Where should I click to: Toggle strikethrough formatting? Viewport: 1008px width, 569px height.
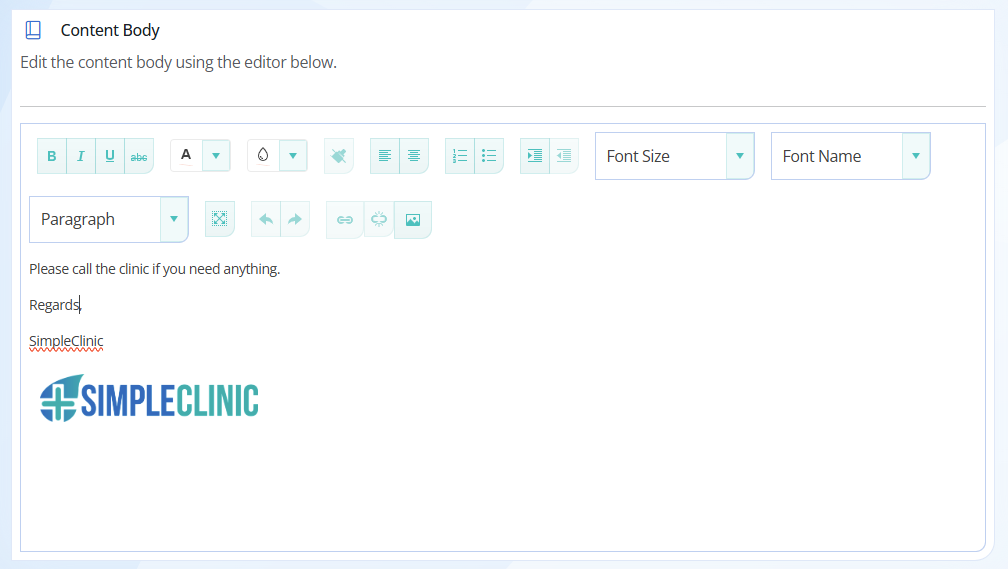click(139, 156)
